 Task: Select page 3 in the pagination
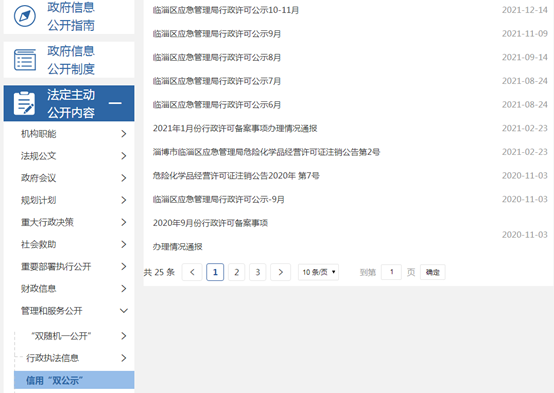pos(258,272)
